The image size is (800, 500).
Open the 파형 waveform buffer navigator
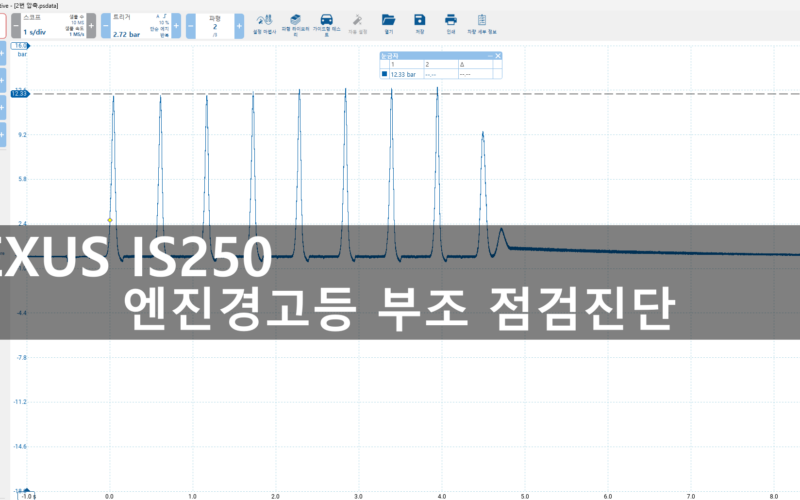click(x=215, y=25)
